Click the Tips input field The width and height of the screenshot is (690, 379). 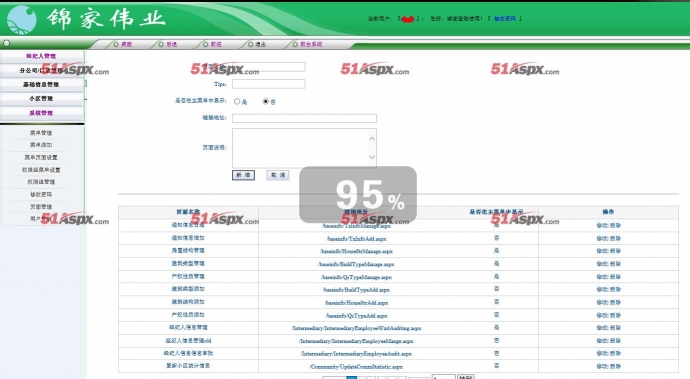click(268, 84)
